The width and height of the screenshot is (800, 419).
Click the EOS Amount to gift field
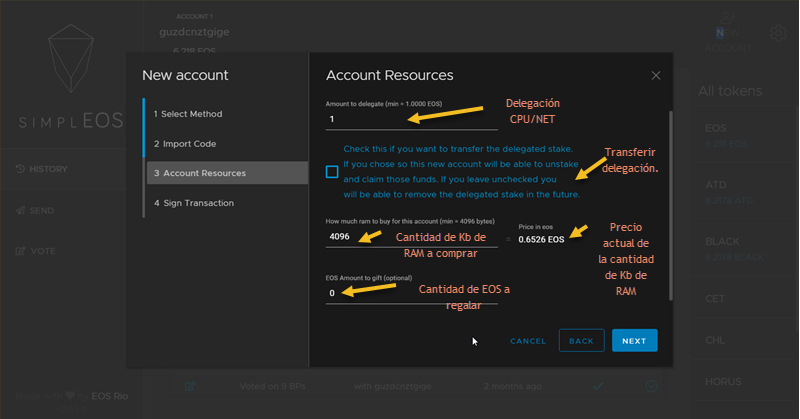(411, 293)
